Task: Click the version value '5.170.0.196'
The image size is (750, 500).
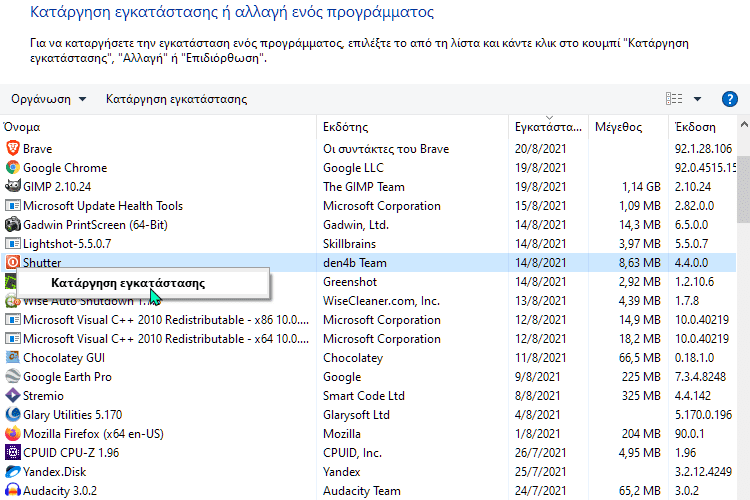Action: [703, 415]
